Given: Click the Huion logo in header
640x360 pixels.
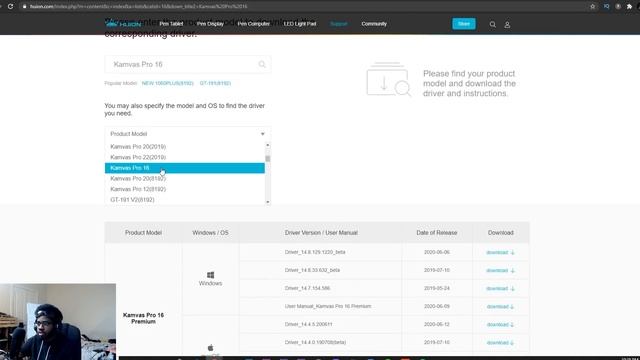Looking at the screenshot, I should tap(123, 24).
